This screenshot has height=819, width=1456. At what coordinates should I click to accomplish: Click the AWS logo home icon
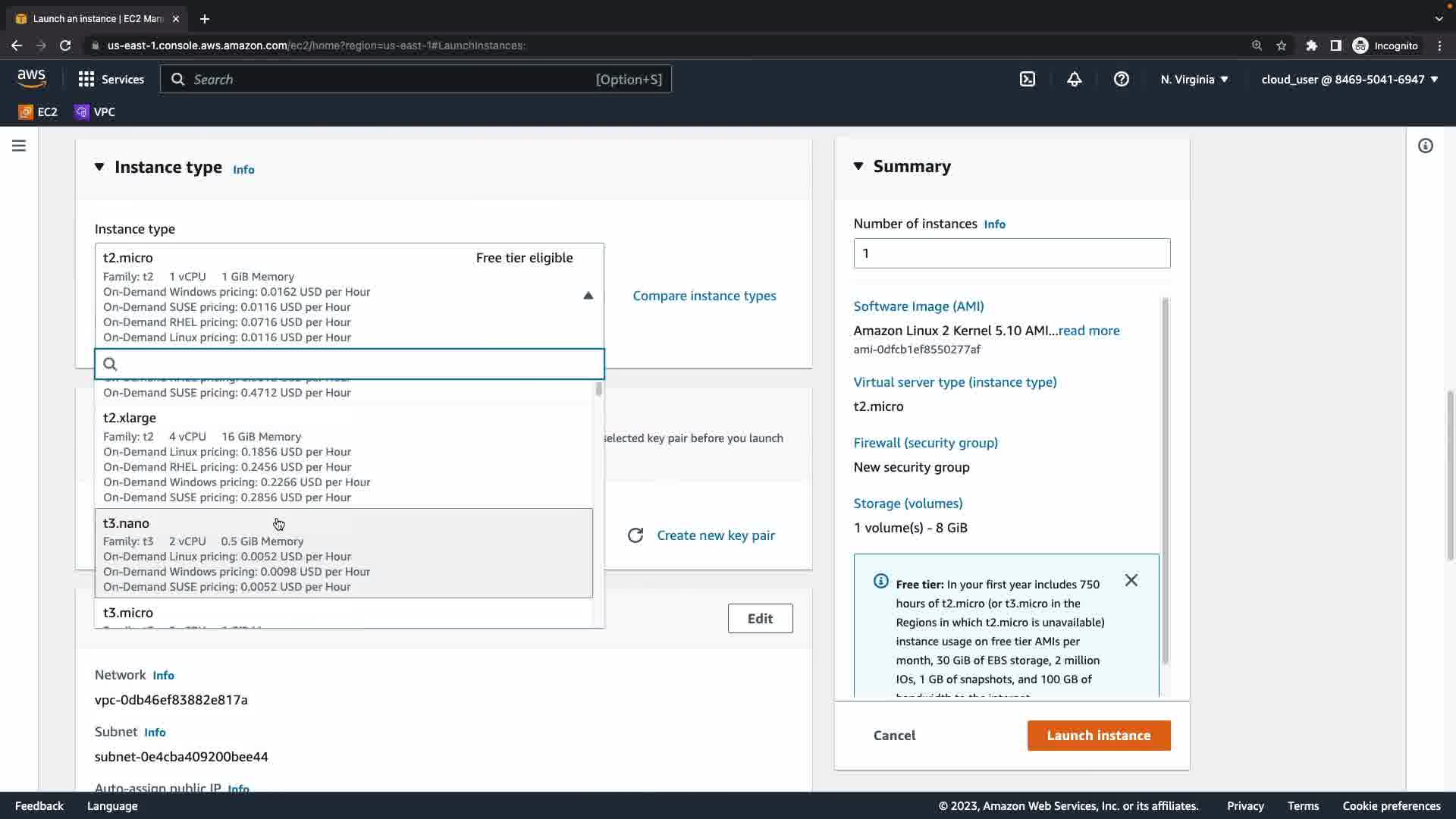(x=31, y=78)
